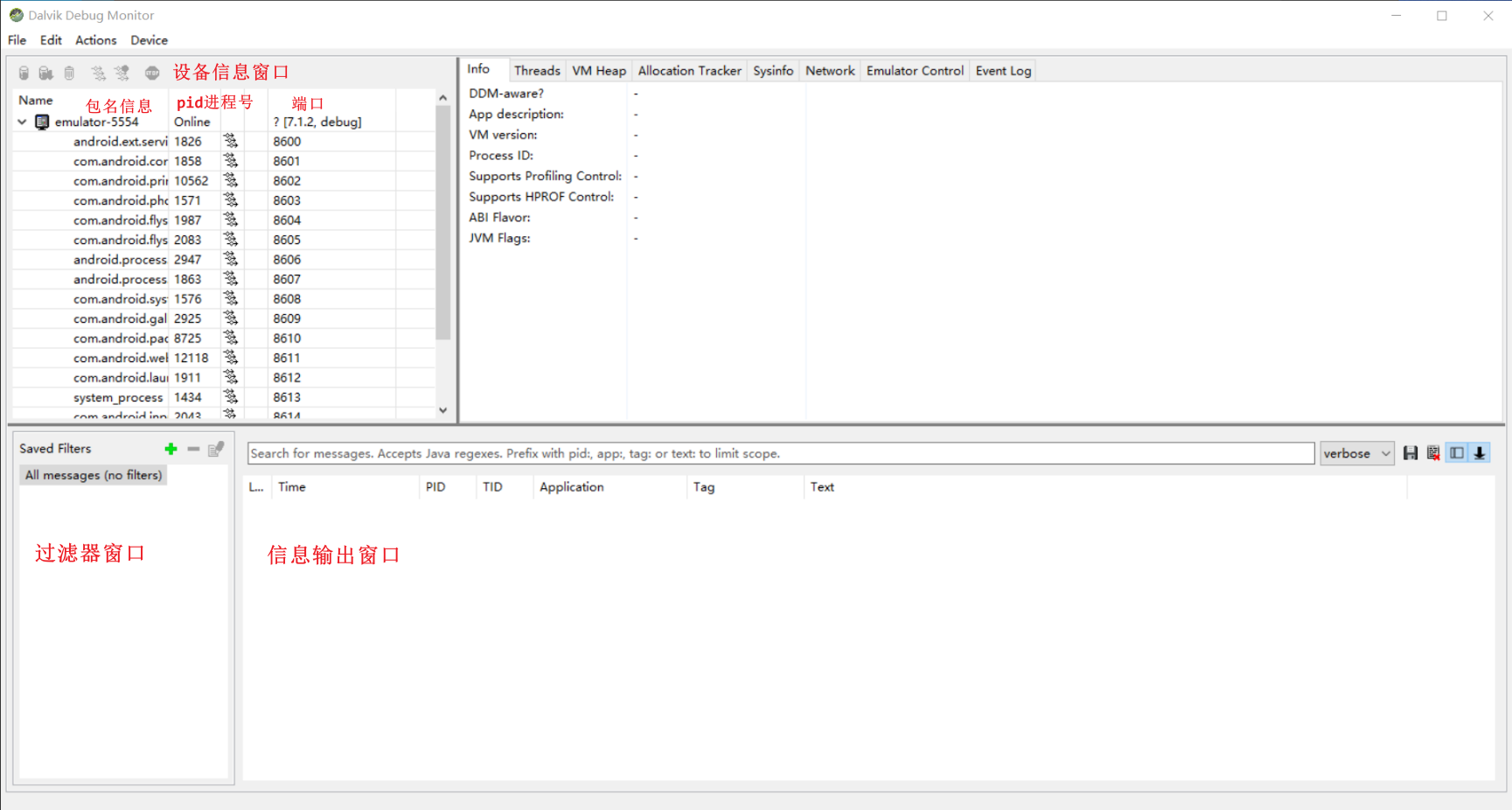The width and height of the screenshot is (1512, 810).
Task: Select the system_process row
Action: tap(223, 397)
